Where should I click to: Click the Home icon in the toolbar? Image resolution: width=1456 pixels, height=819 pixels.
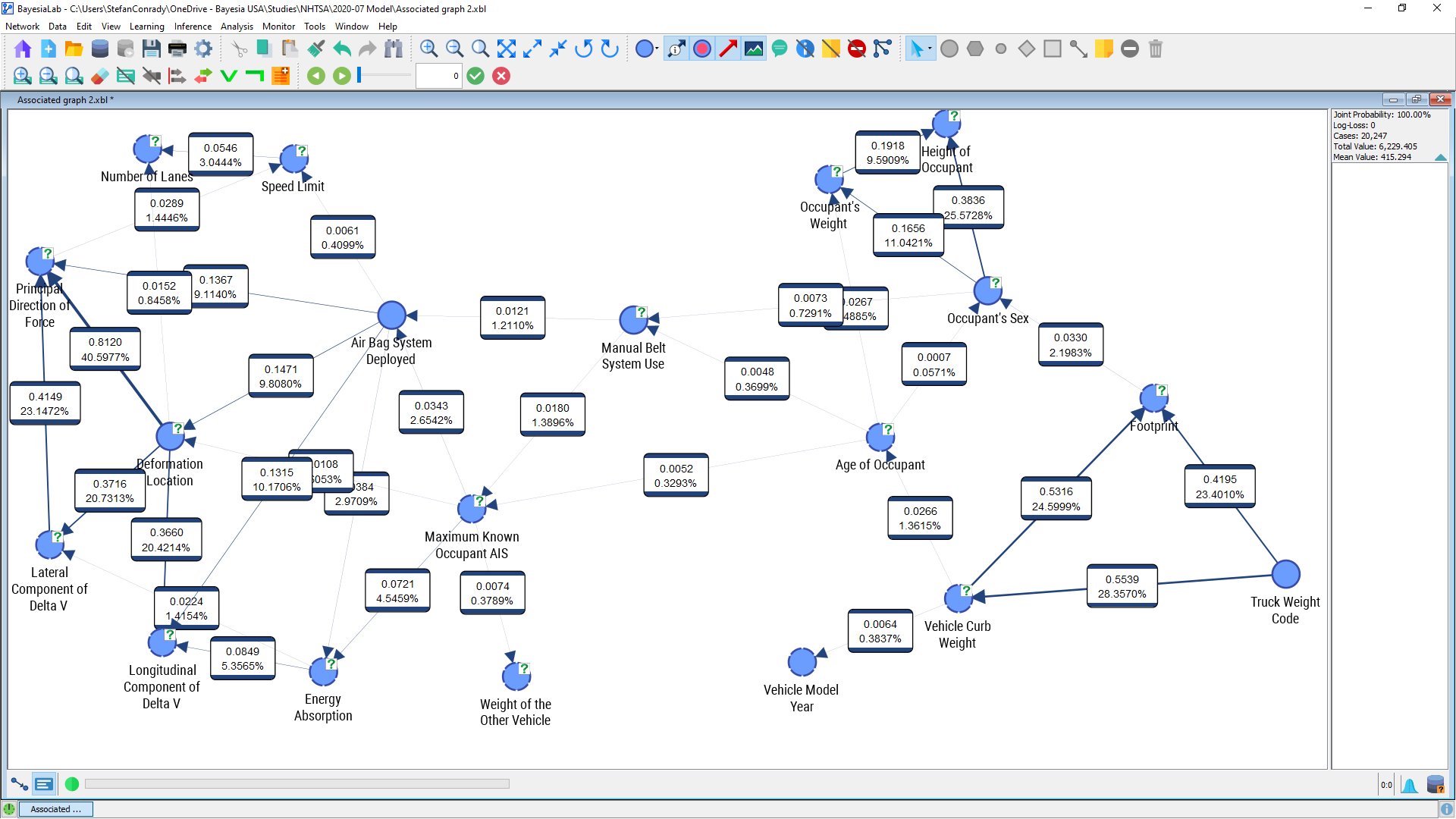[x=23, y=49]
